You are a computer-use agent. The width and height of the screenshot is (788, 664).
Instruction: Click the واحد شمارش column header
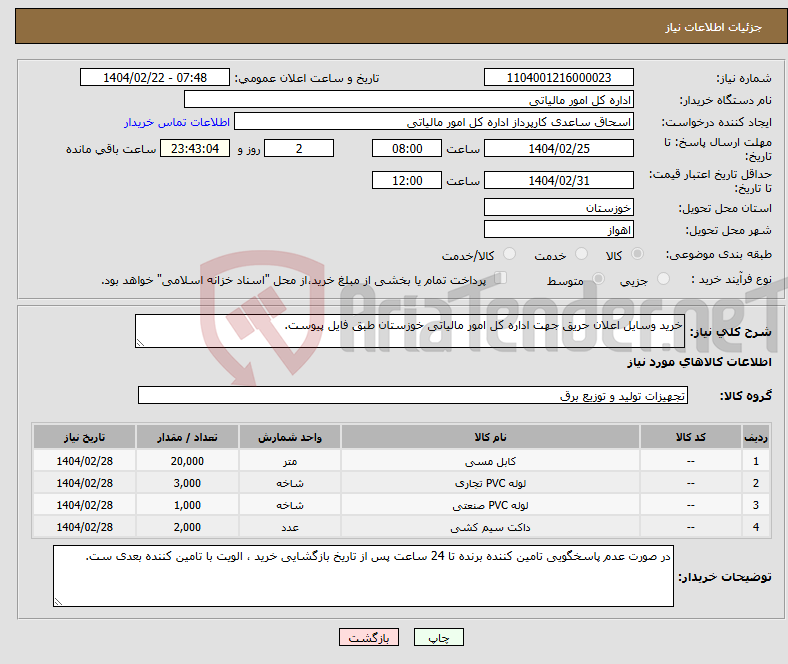pyautogui.click(x=290, y=437)
